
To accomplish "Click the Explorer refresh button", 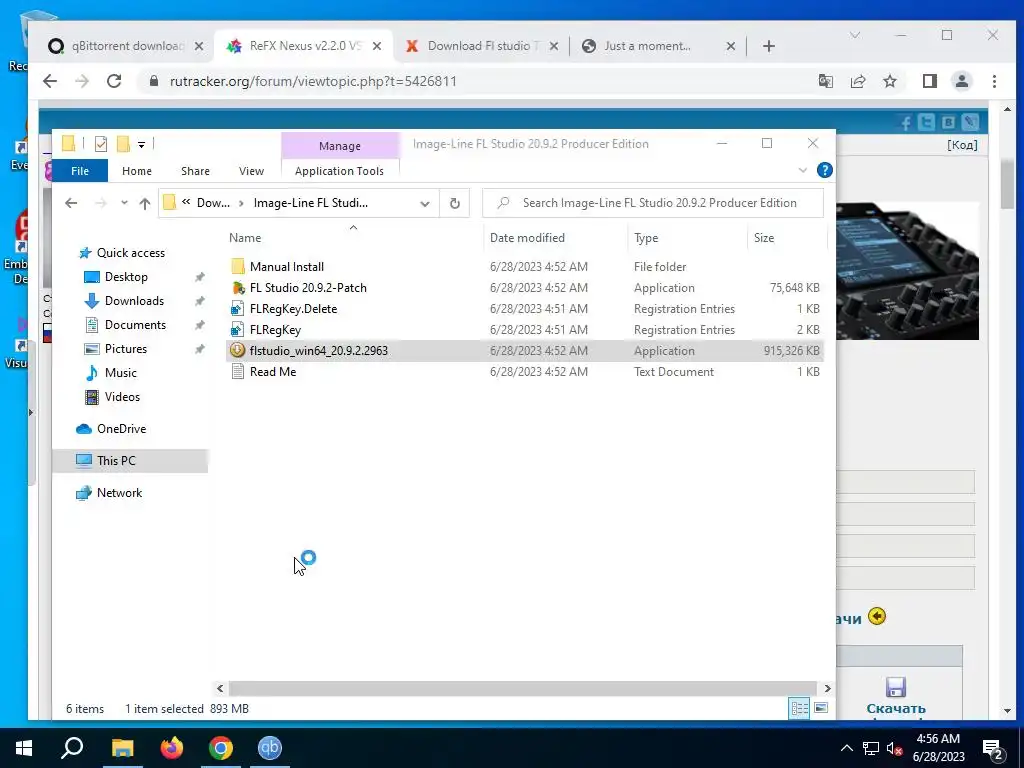I will [455, 203].
